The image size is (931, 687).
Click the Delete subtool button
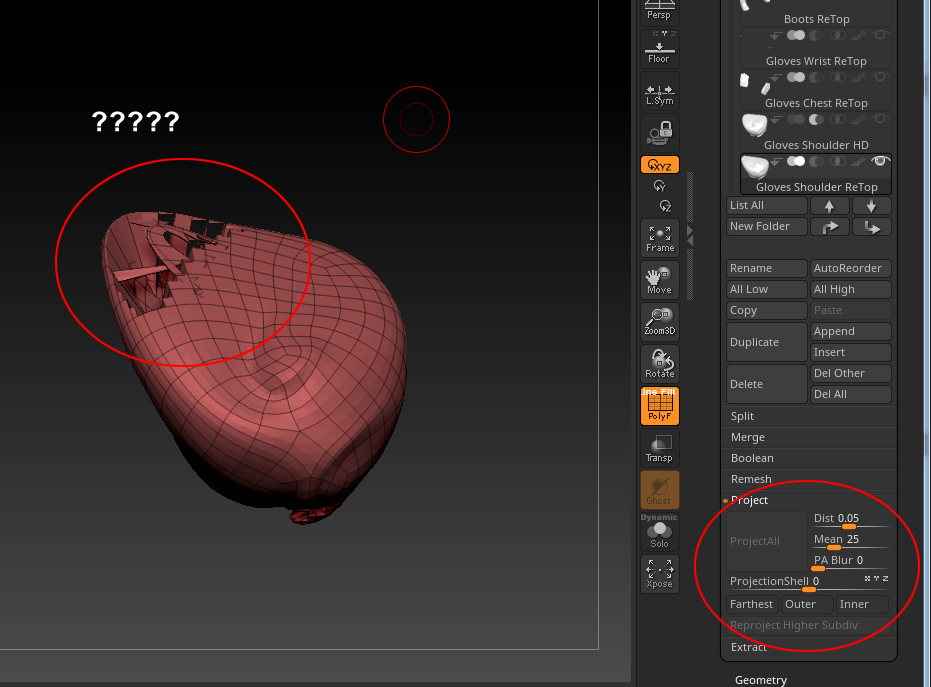767,384
